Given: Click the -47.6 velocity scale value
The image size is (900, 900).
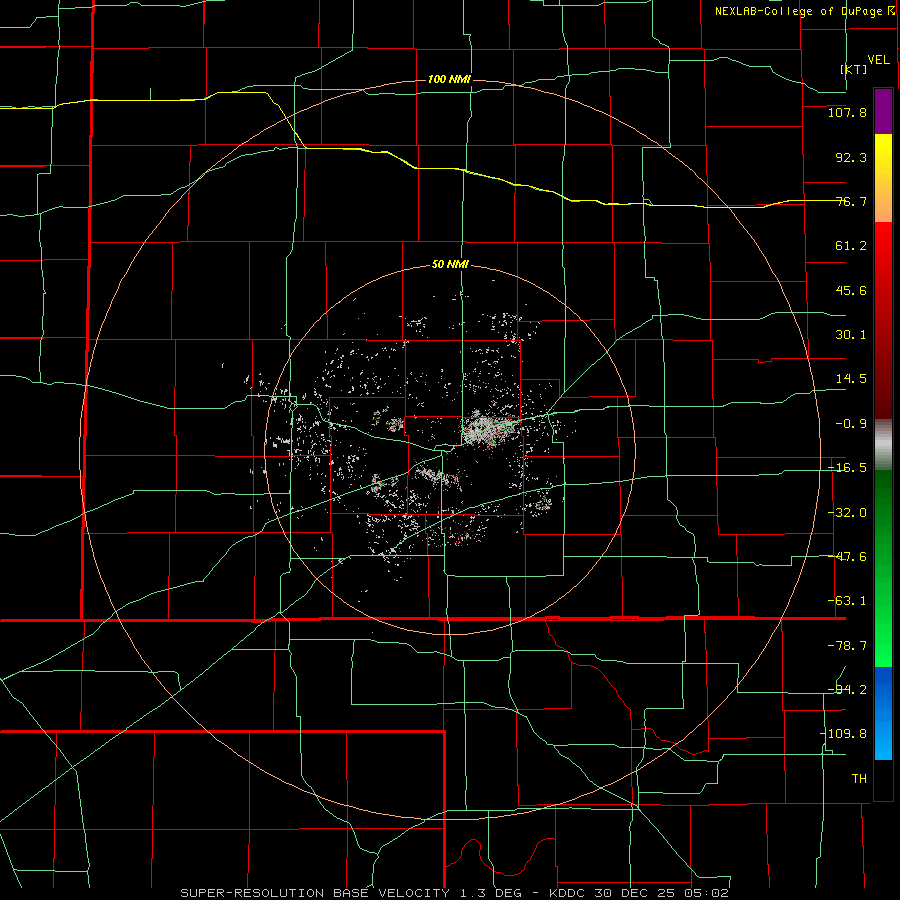Looking at the screenshot, I should pos(847,557).
